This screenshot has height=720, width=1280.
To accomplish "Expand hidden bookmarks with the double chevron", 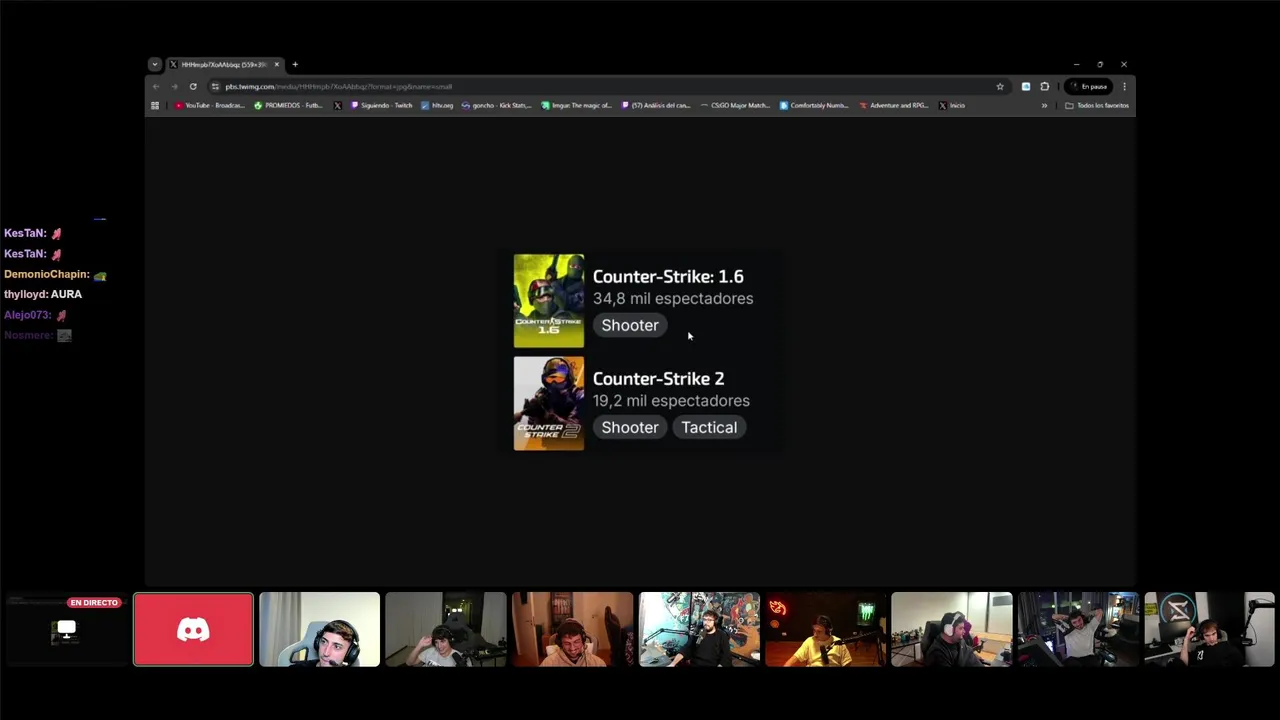I will coord(1044,105).
